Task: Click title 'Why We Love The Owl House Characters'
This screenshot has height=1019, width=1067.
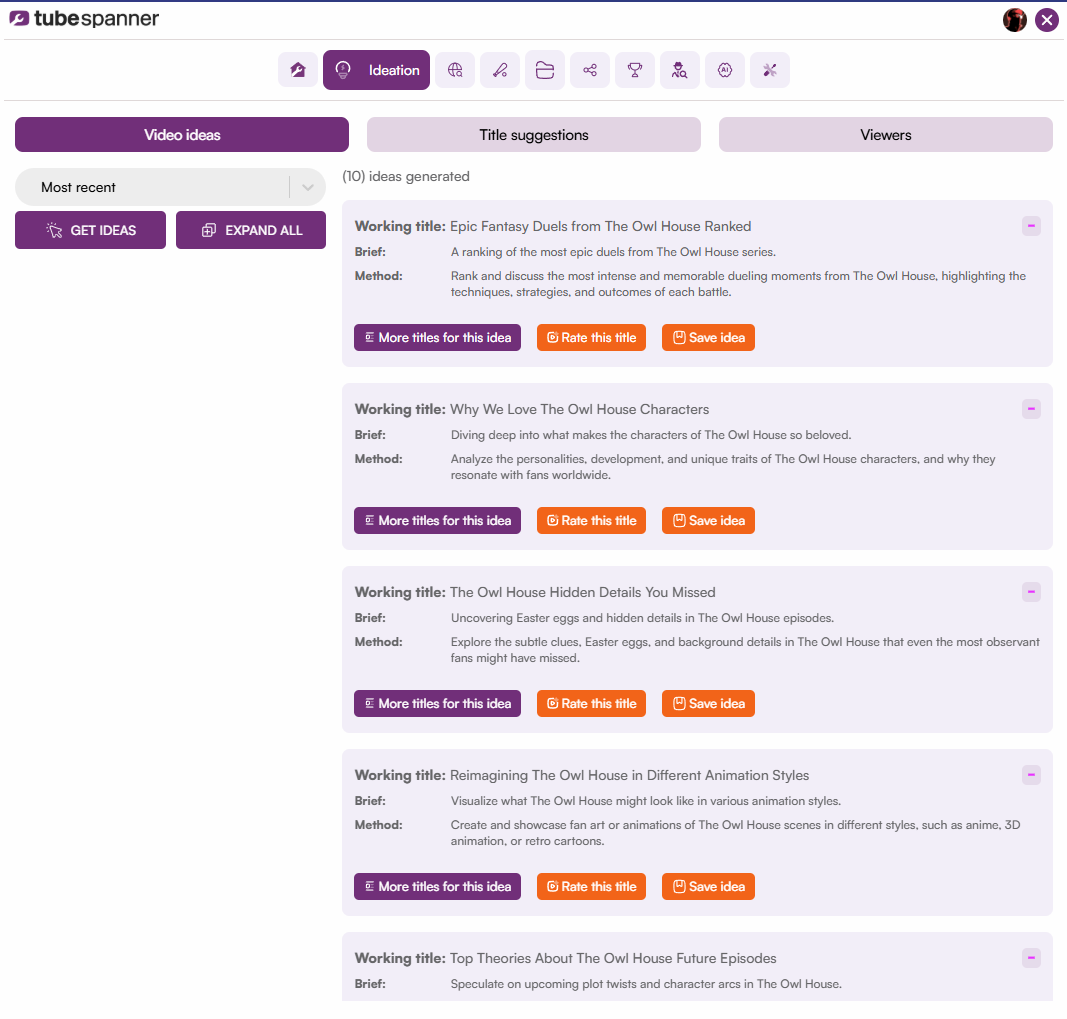Action: pos(579,409)
